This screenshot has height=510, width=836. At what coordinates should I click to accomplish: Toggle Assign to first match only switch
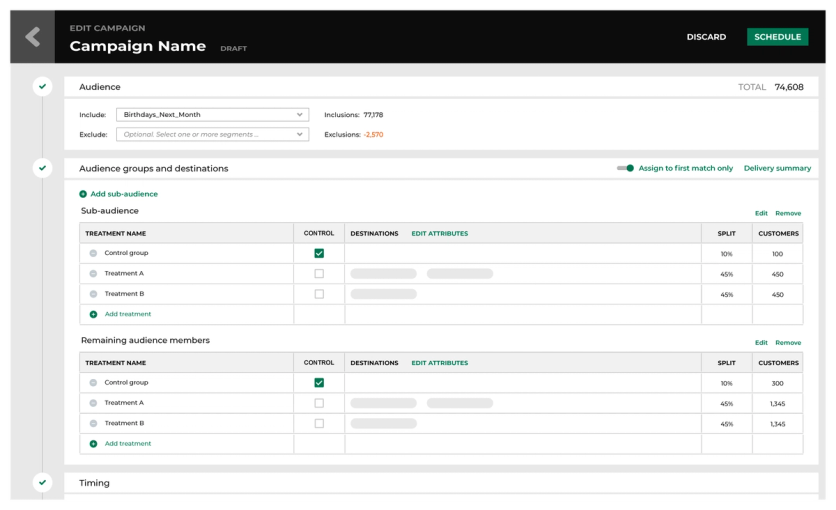(x=625, y=168)
